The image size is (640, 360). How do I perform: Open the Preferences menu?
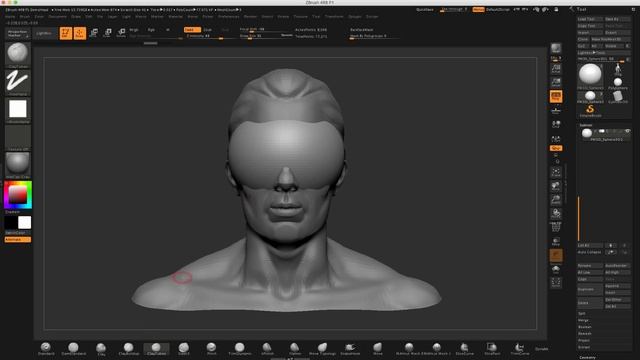pyautogui.click(x=228, y=17)
